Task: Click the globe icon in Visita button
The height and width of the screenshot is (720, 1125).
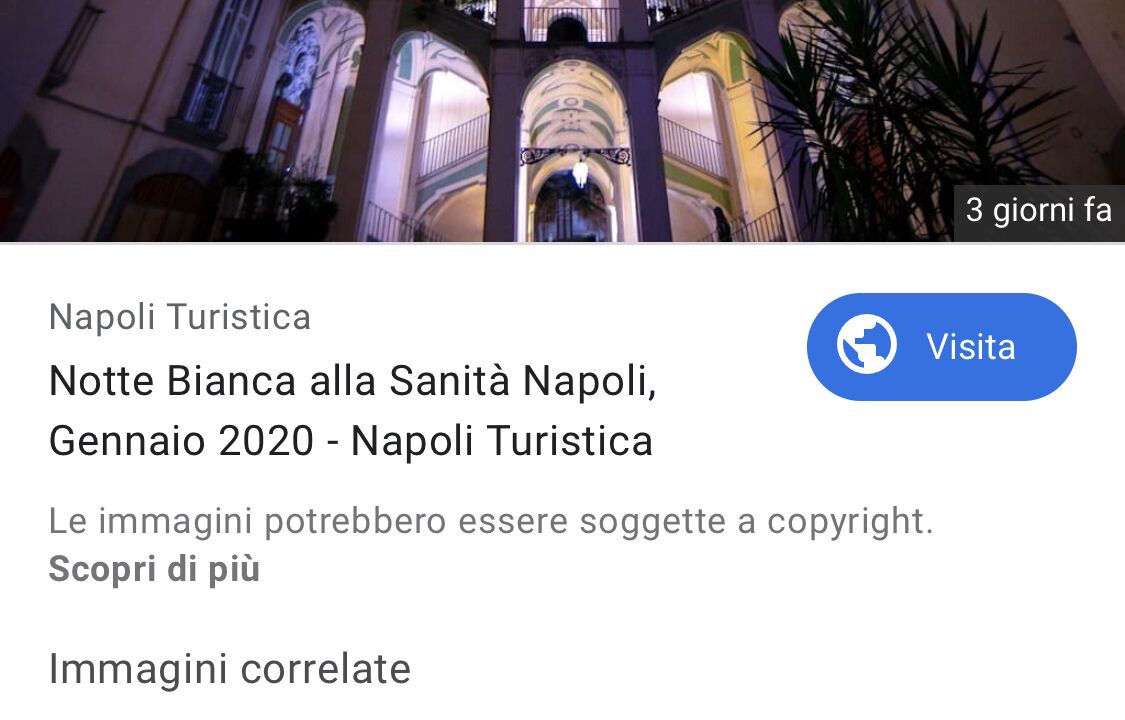Action: click(x=867, y=345)
